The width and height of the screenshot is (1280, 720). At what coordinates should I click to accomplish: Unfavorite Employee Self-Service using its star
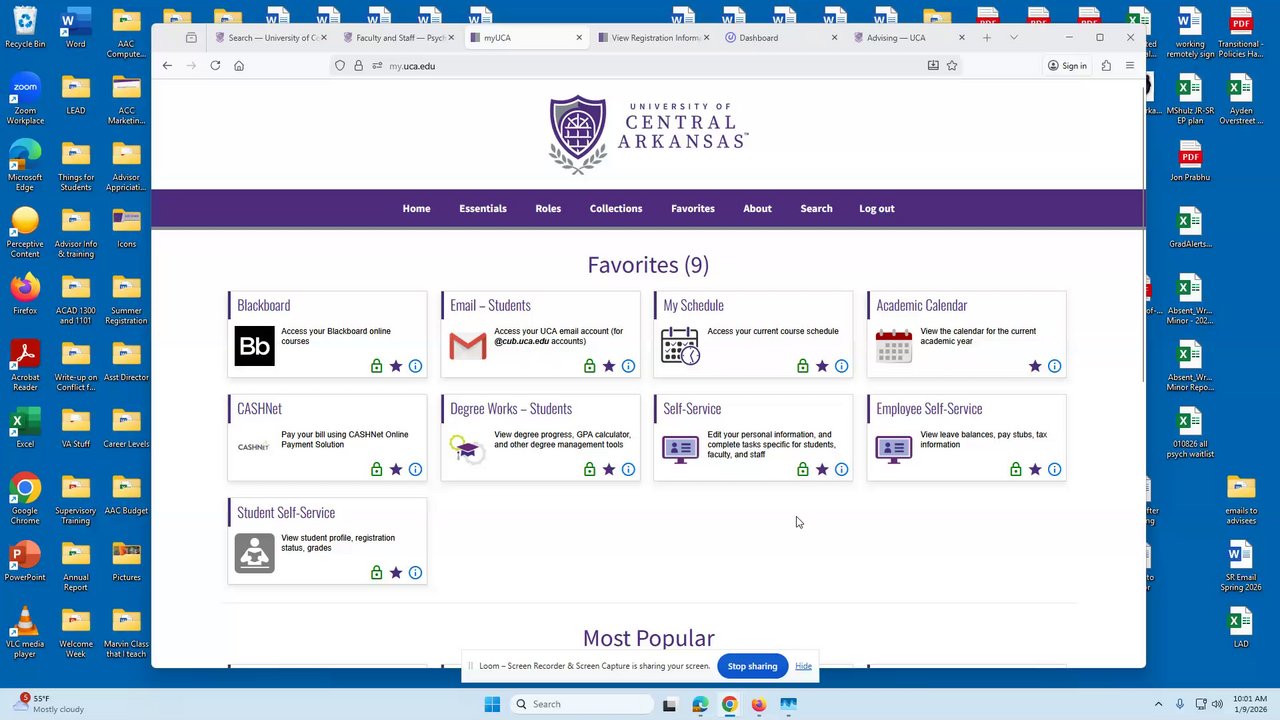(1035, 469)
